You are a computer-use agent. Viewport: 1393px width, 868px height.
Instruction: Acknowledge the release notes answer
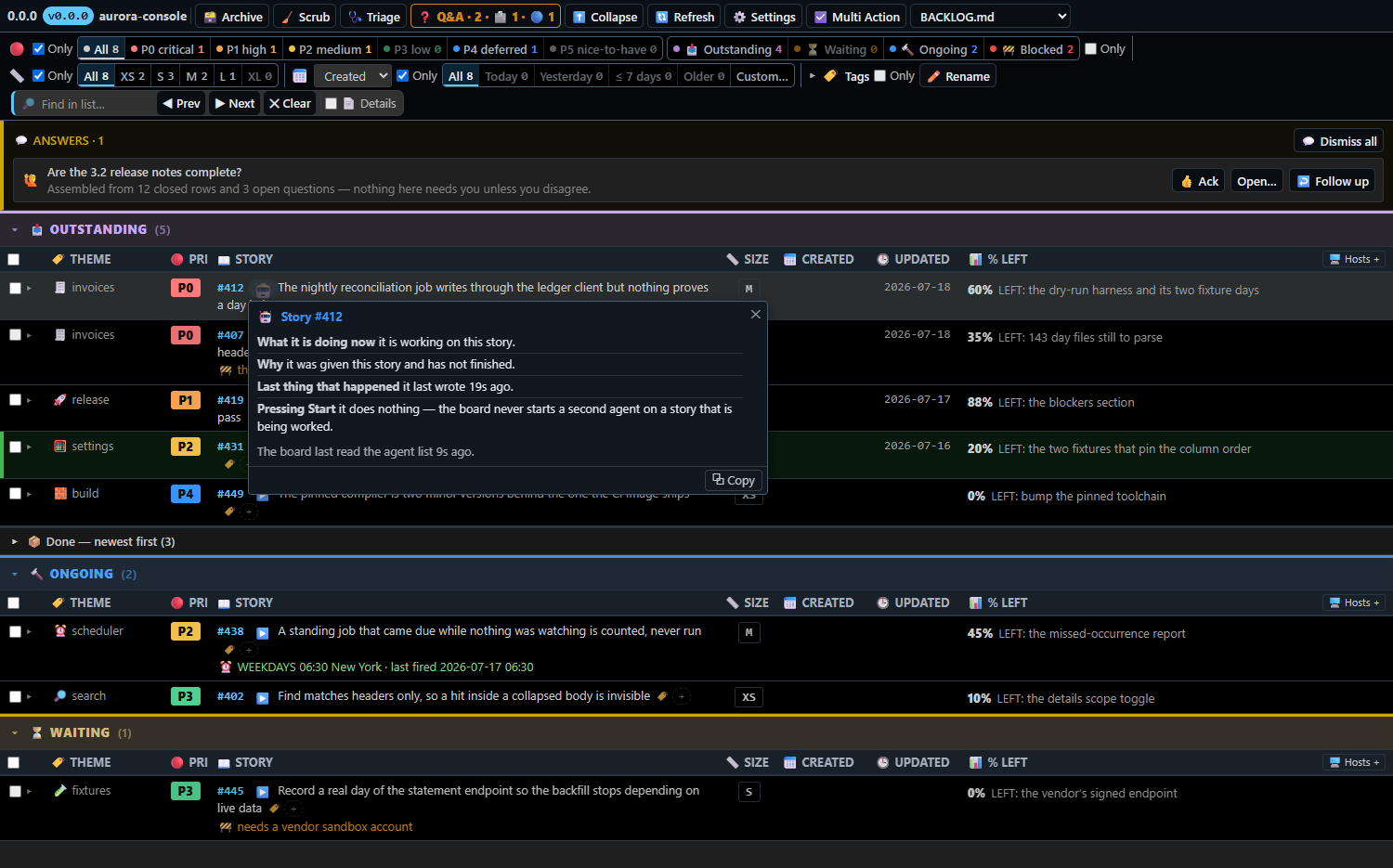click(x=1198, y=181)
